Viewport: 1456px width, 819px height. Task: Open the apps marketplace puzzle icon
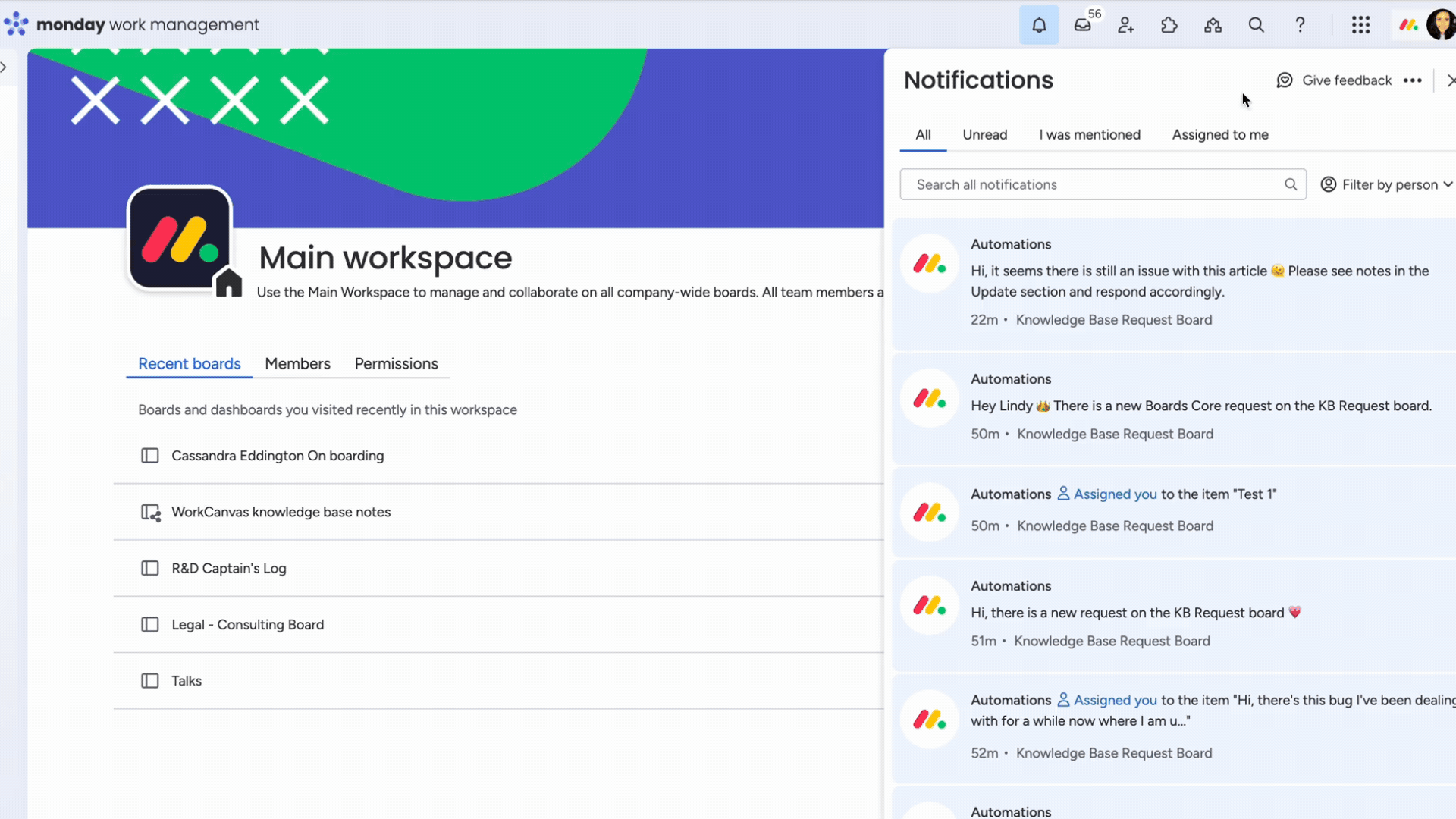[x=1169, y=24]
